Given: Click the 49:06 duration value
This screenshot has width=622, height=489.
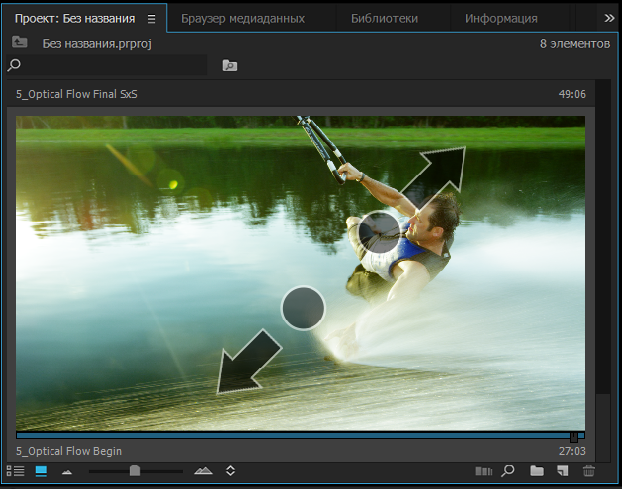Looking at the screenshot, I should [x=572, y=94].
